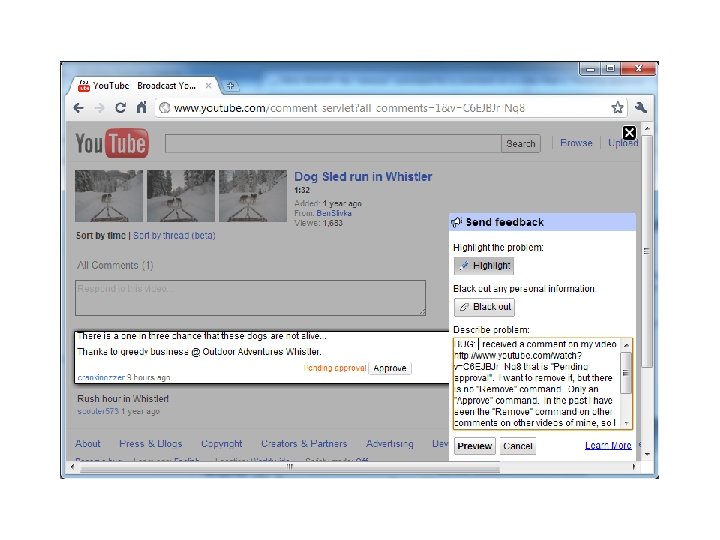Screen dimensions: 720x540
Task: Maximize the Chrome browser window
Action: tap(611, 69)
